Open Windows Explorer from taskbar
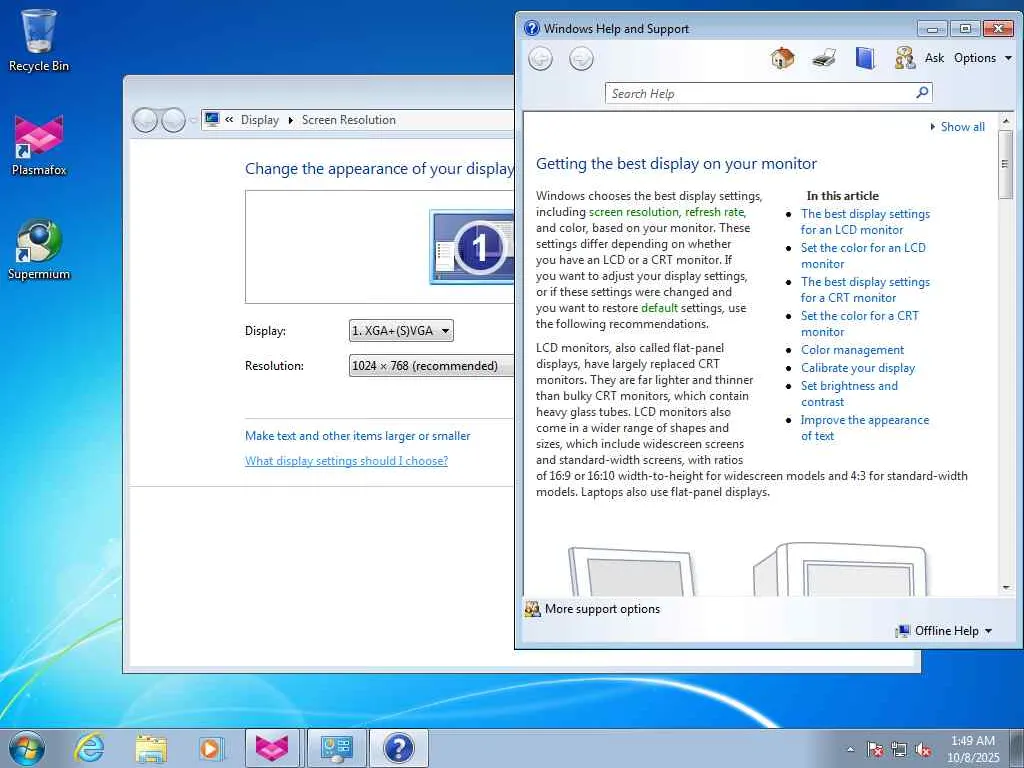The image size is (1024, 768). tap(151, 748)
